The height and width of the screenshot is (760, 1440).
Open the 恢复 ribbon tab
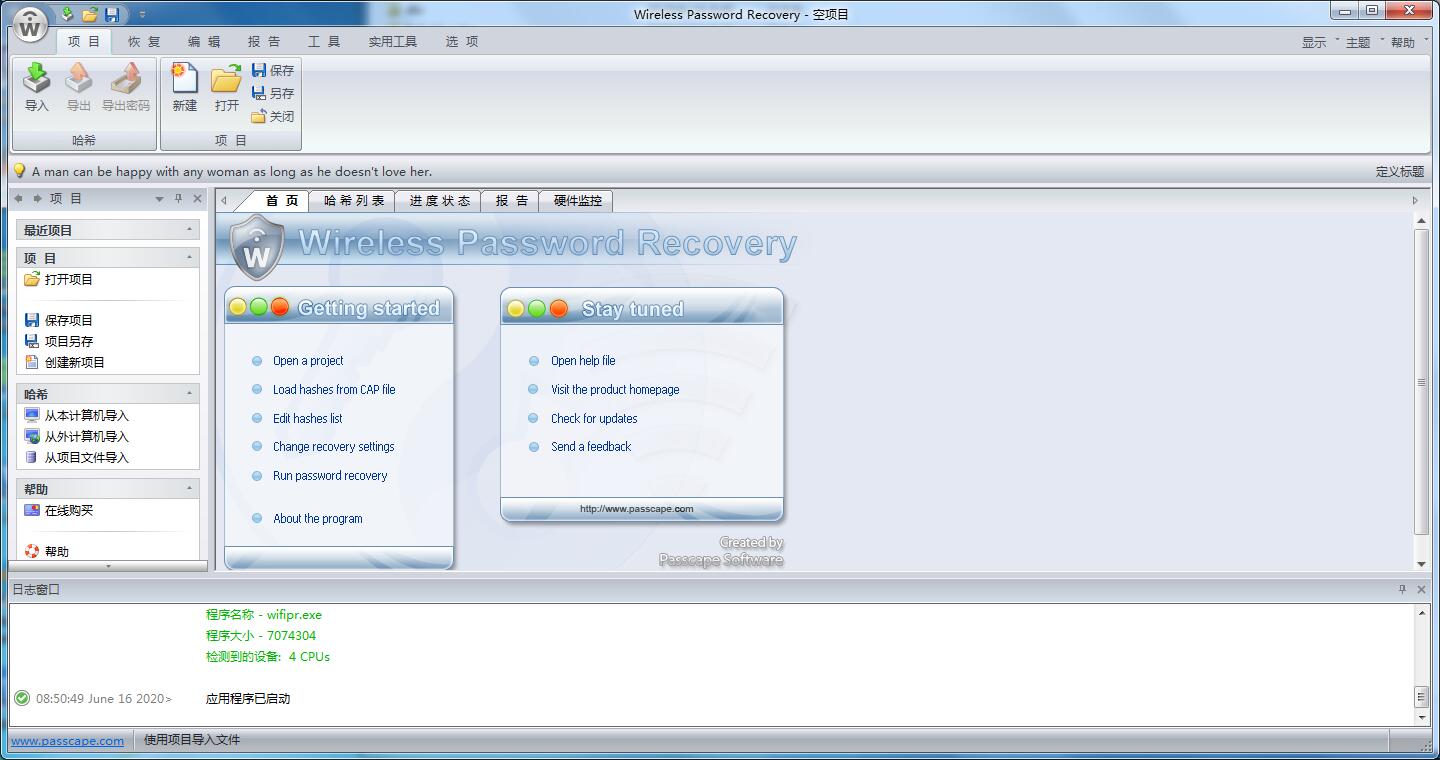pyautogui.click(x=144, y=41)
